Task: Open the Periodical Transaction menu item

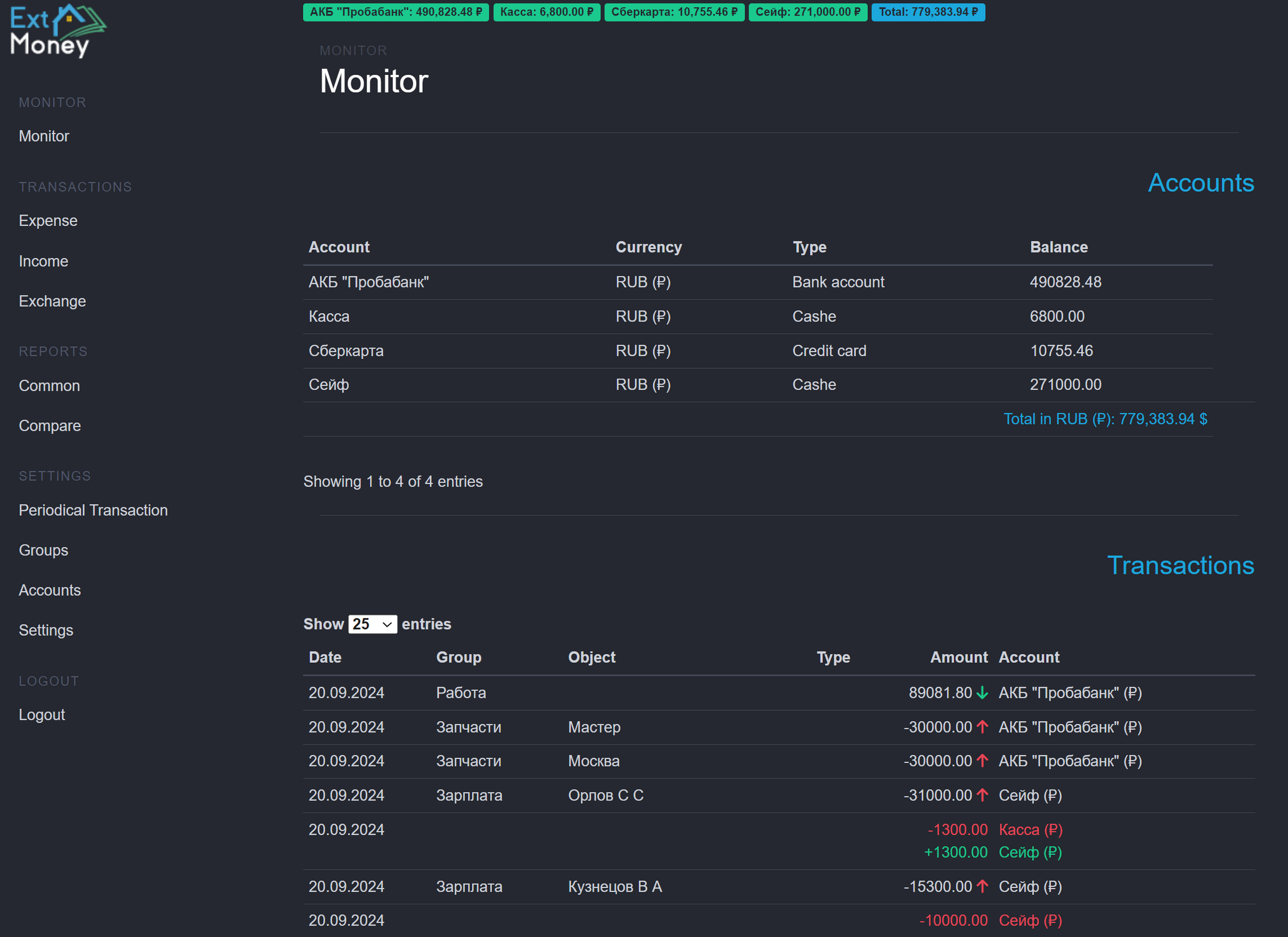Action: (93, 510)
